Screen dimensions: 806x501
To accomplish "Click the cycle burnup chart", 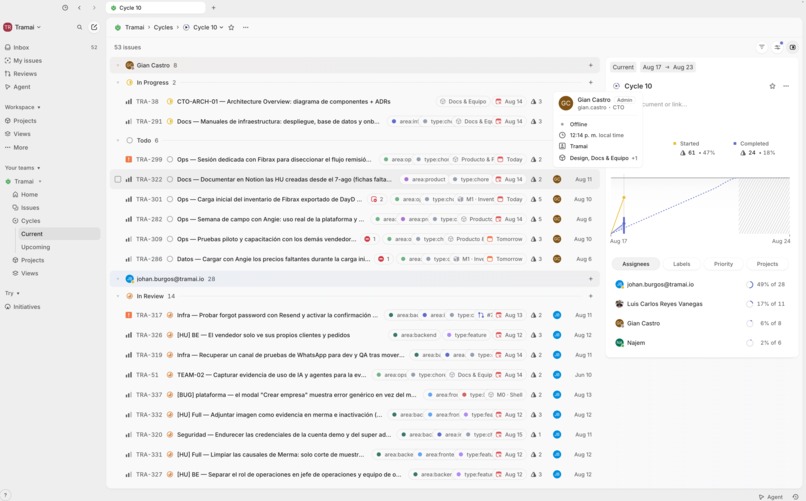I will click(700, 207).
